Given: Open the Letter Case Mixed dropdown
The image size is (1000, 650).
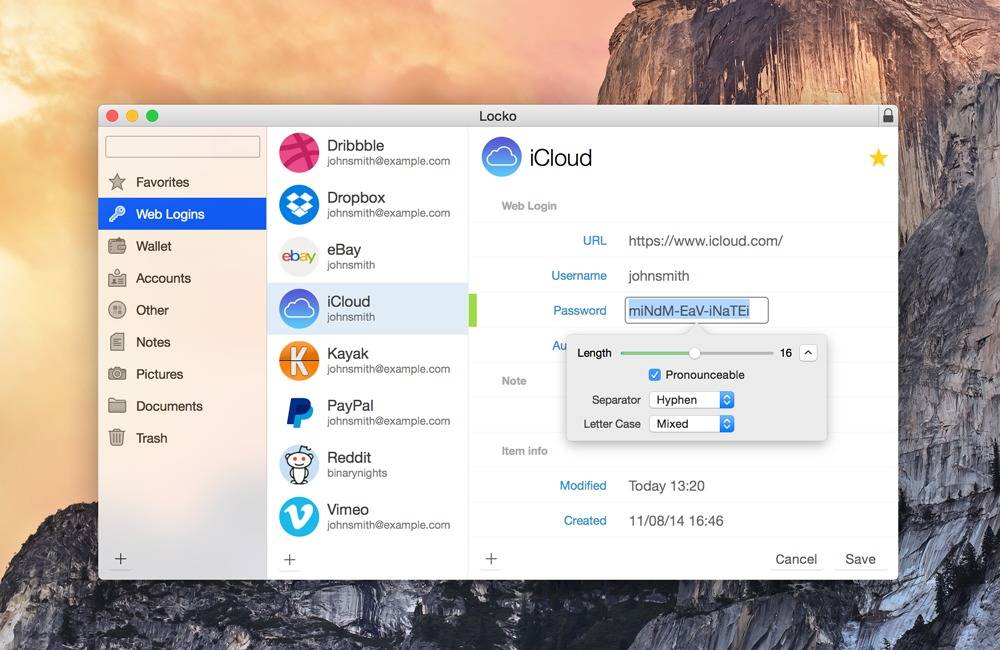Looking at the screenshot, I should 691,424.
